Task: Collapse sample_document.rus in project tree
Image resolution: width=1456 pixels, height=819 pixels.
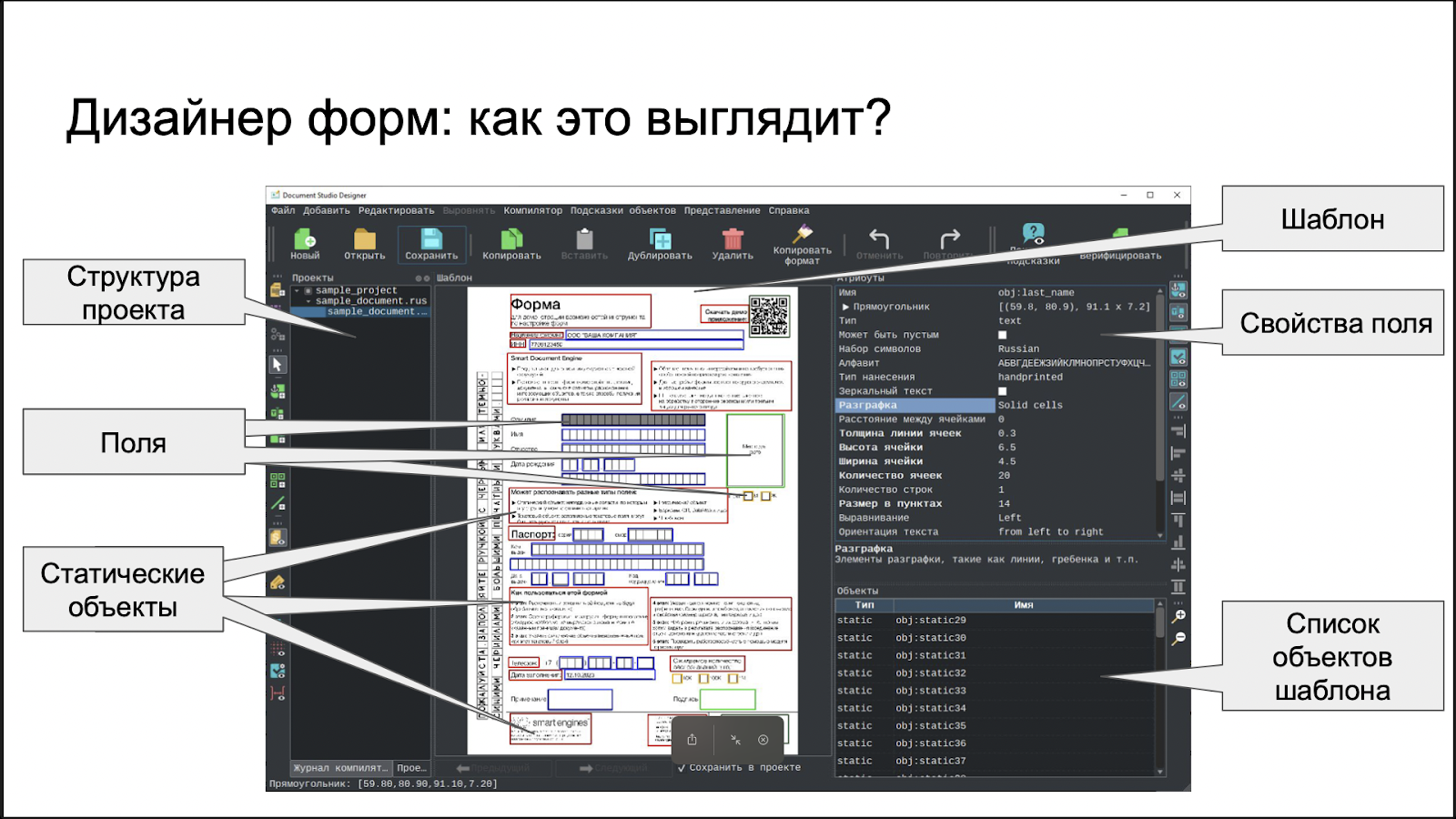Action: click(x=308, y=301)
